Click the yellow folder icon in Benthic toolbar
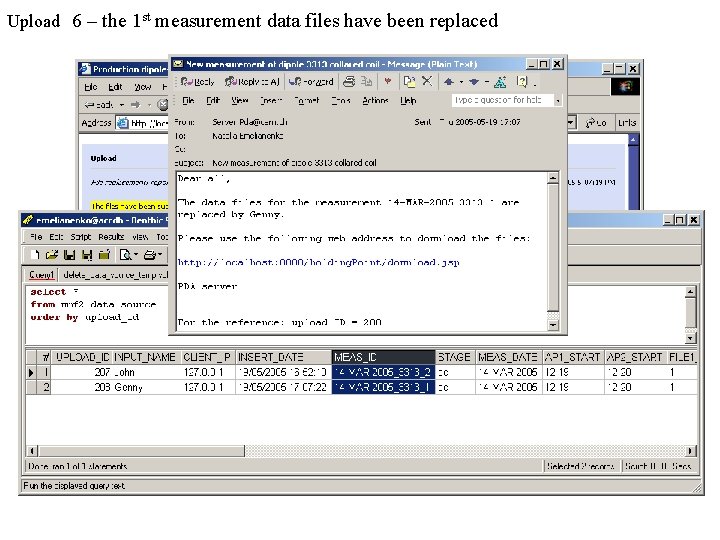The height and width of the screenshot is (540, 720). click(104, 254)
